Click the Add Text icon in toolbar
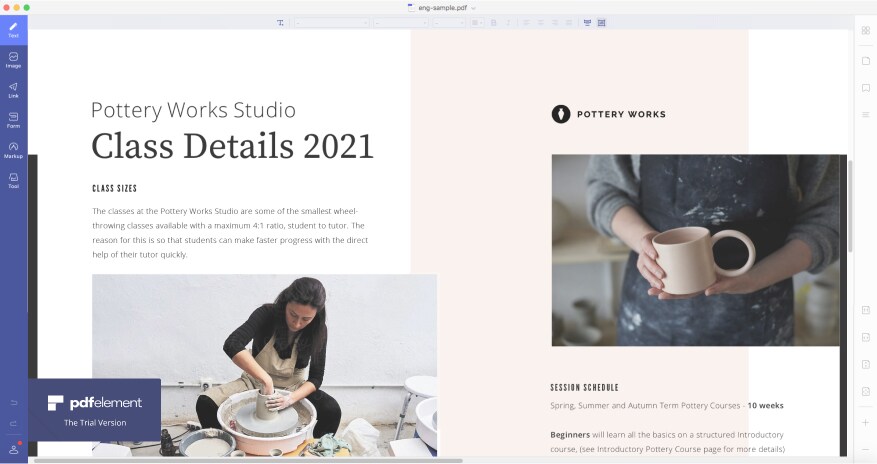 point(280,22)
